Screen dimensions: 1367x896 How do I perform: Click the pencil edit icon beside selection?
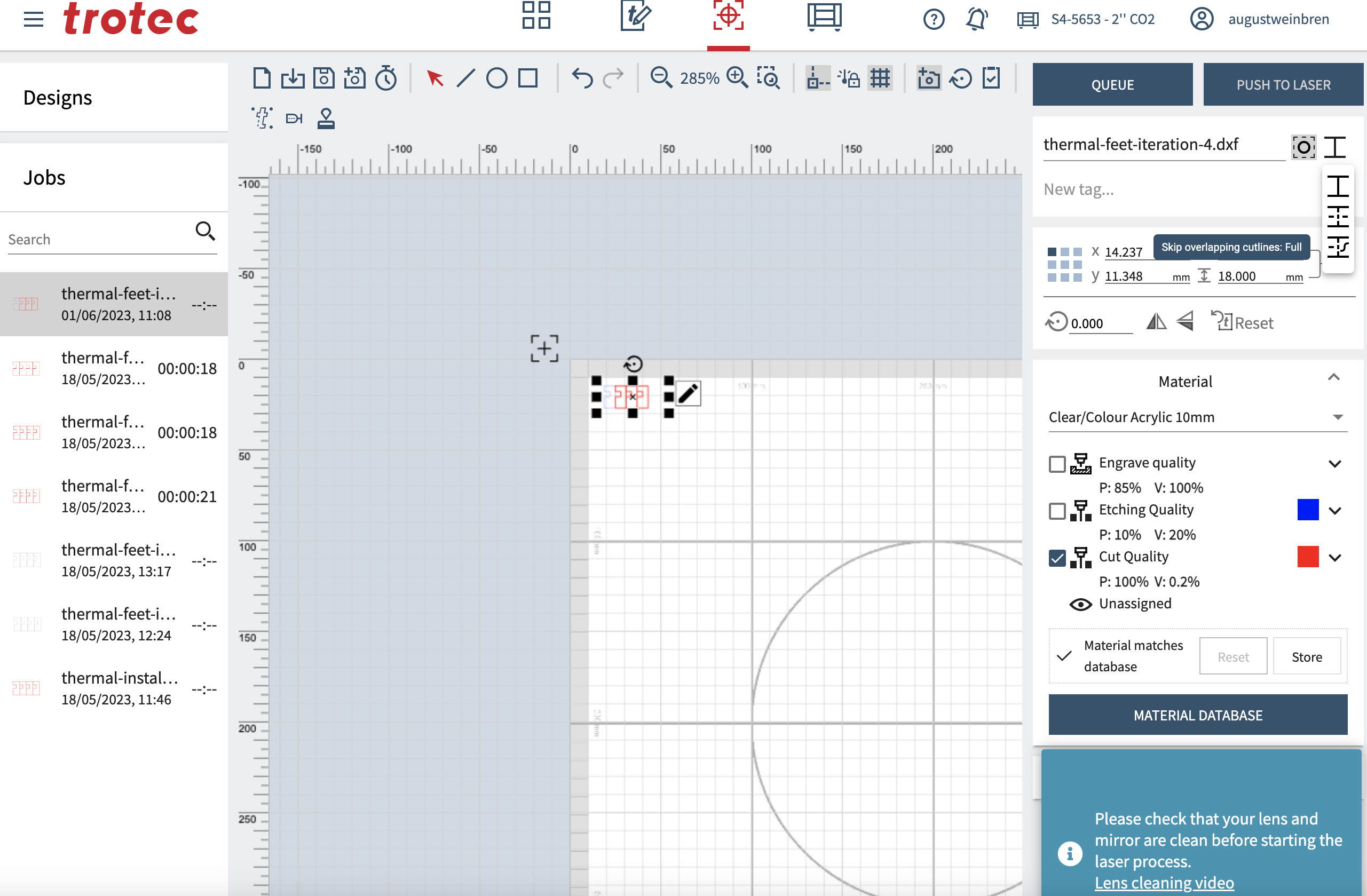[x=688, y=394]
